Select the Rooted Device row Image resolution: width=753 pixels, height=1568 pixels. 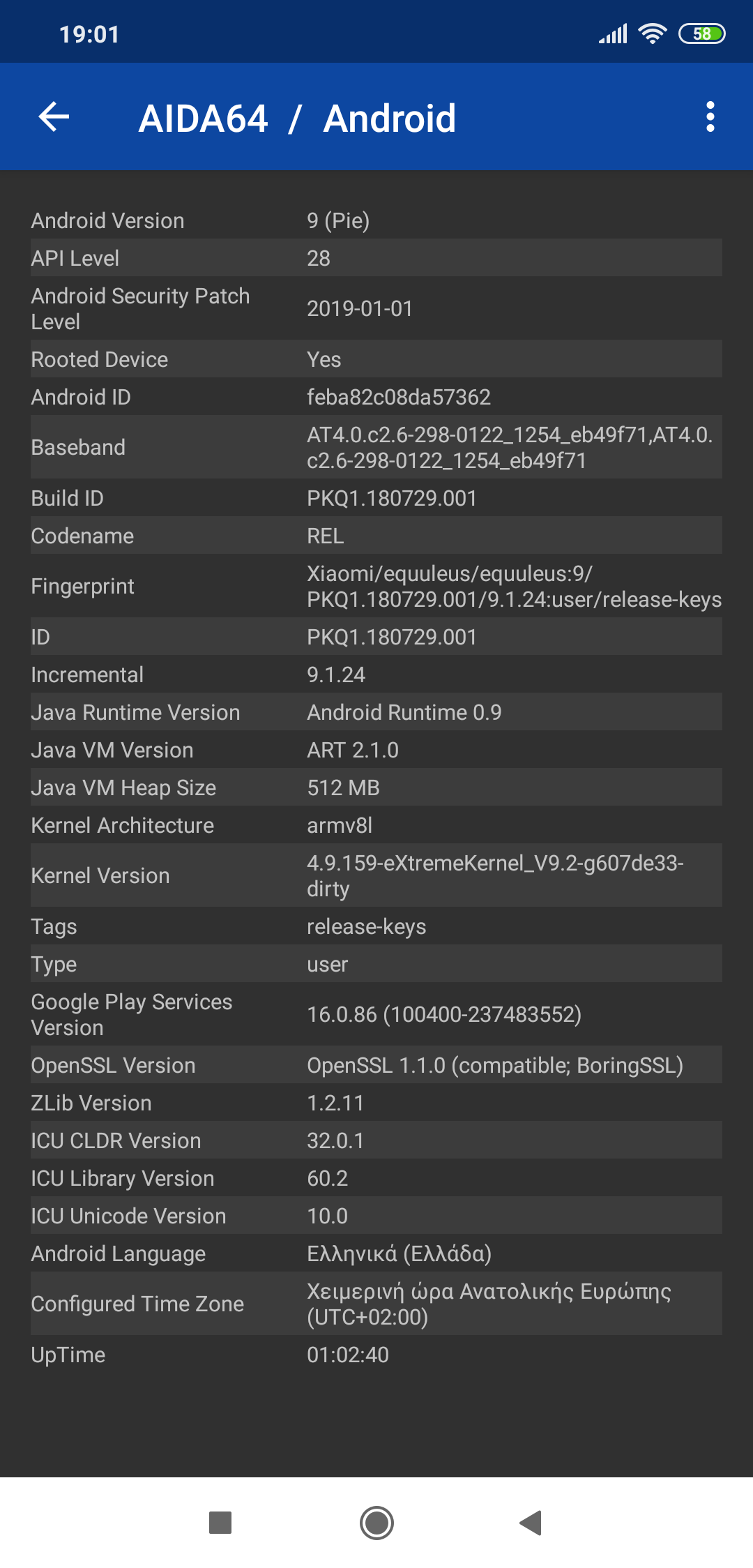pos(376,359)
